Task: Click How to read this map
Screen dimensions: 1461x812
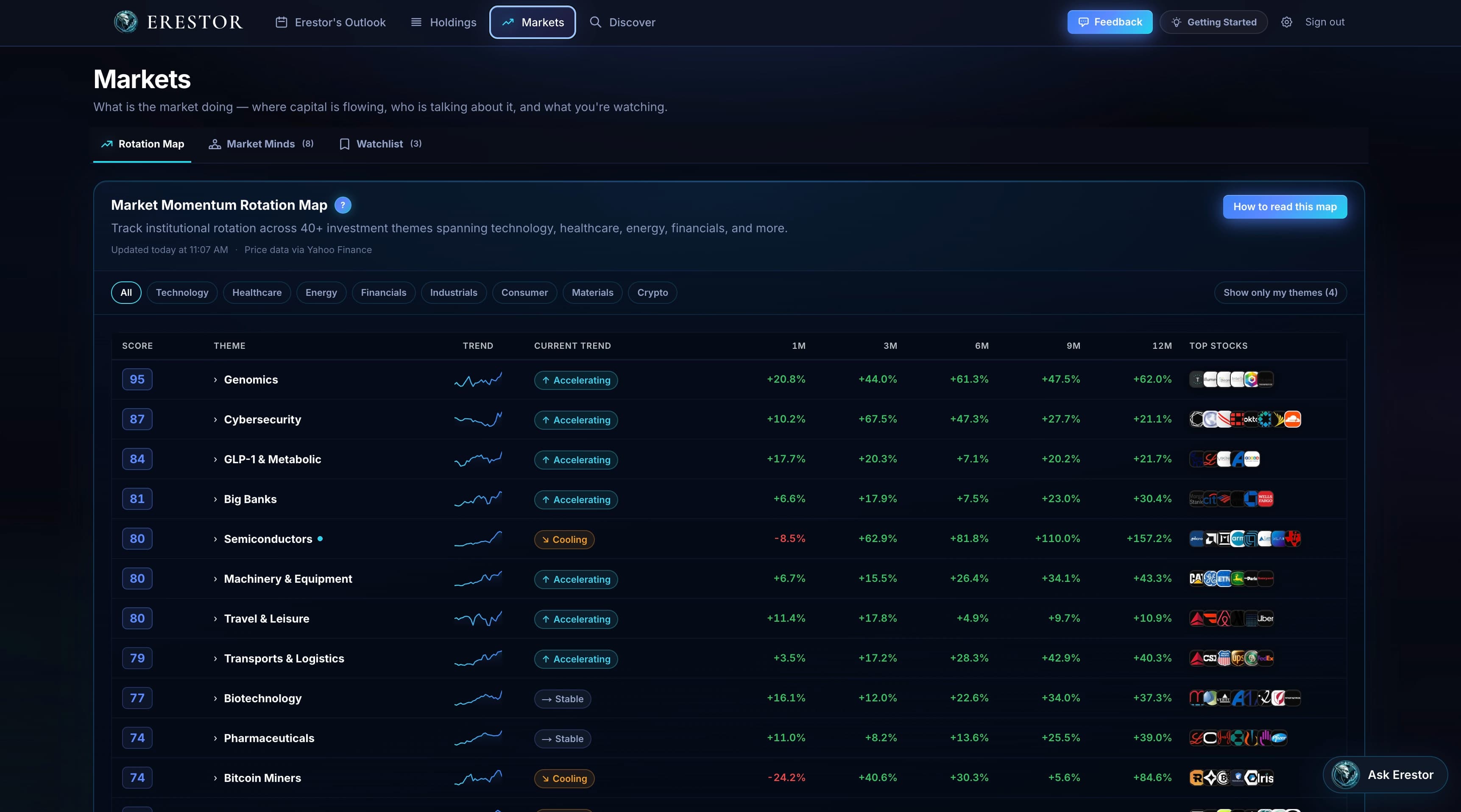Action: (x=1285, y=207)
